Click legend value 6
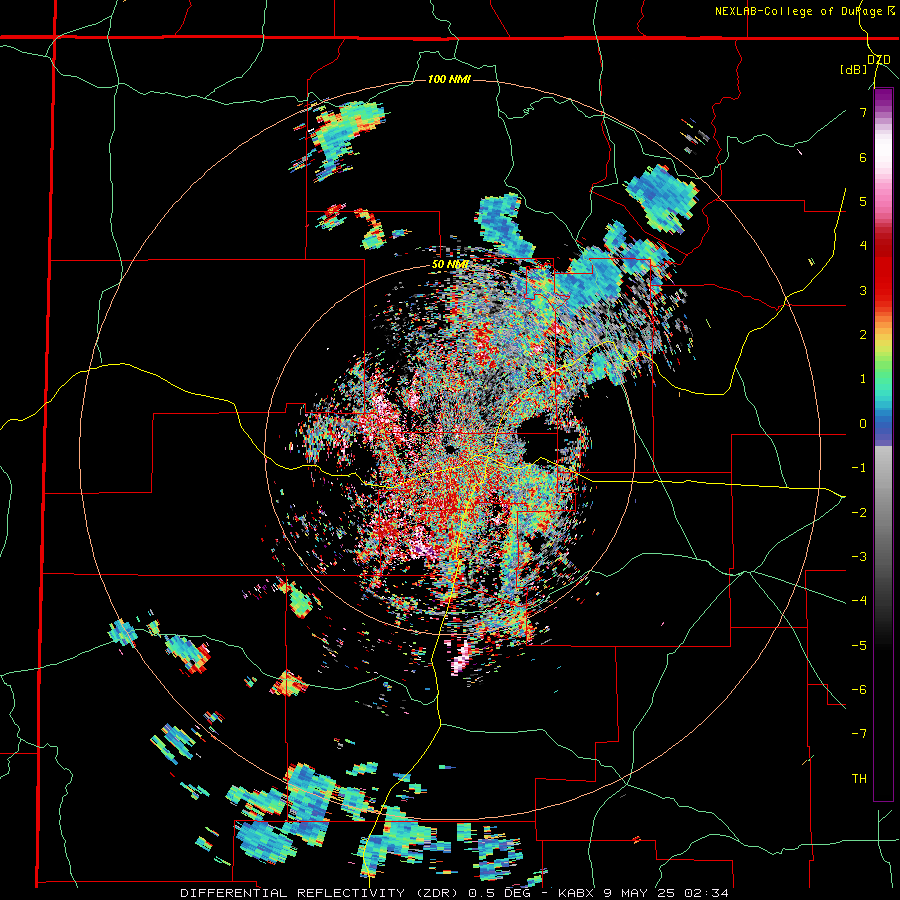The width and height of the screenshot is (900, 900). (x=863, y=157)
